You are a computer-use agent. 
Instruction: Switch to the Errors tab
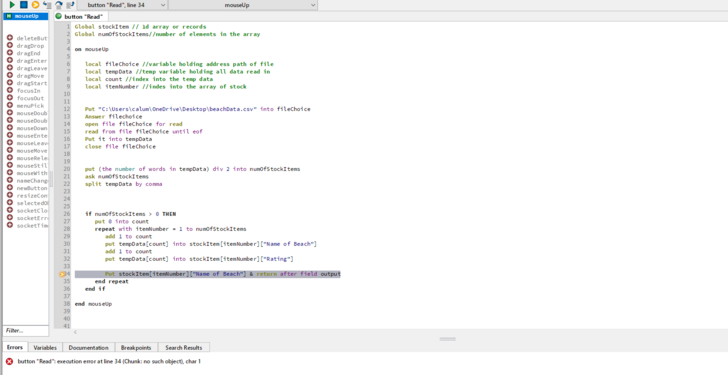point(15,347)
